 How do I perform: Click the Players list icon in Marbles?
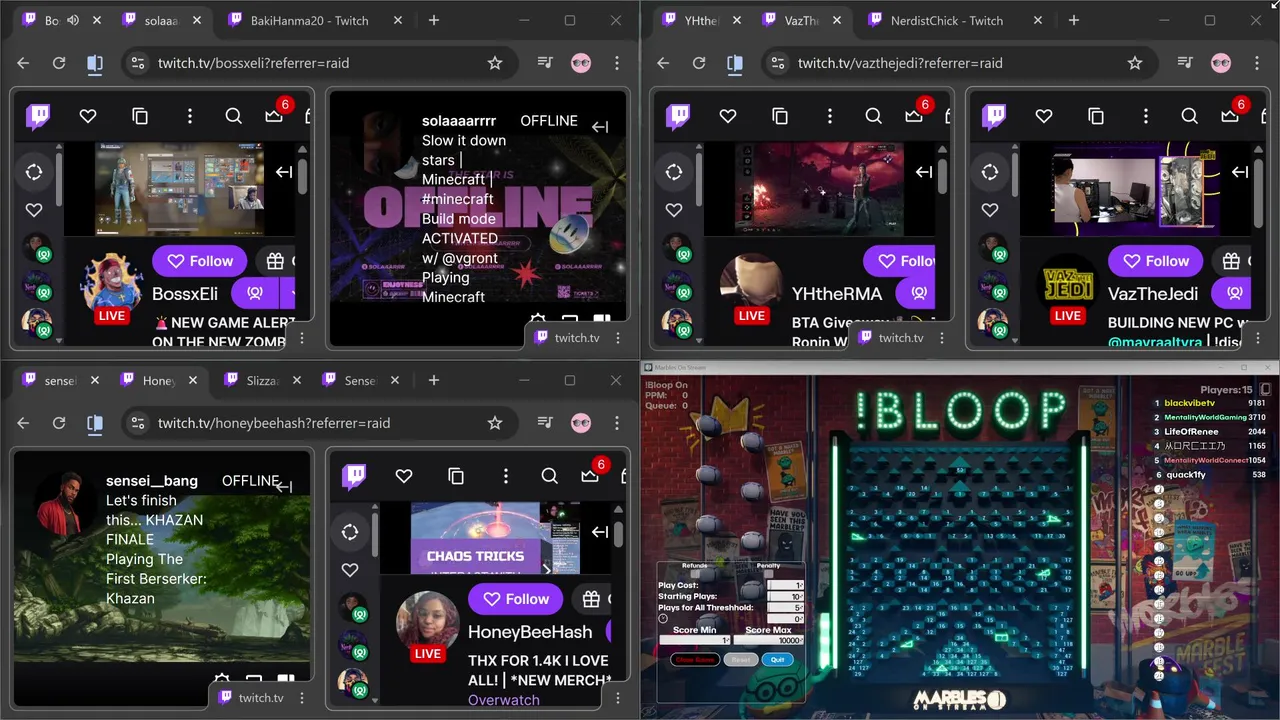coord(1265,389)
